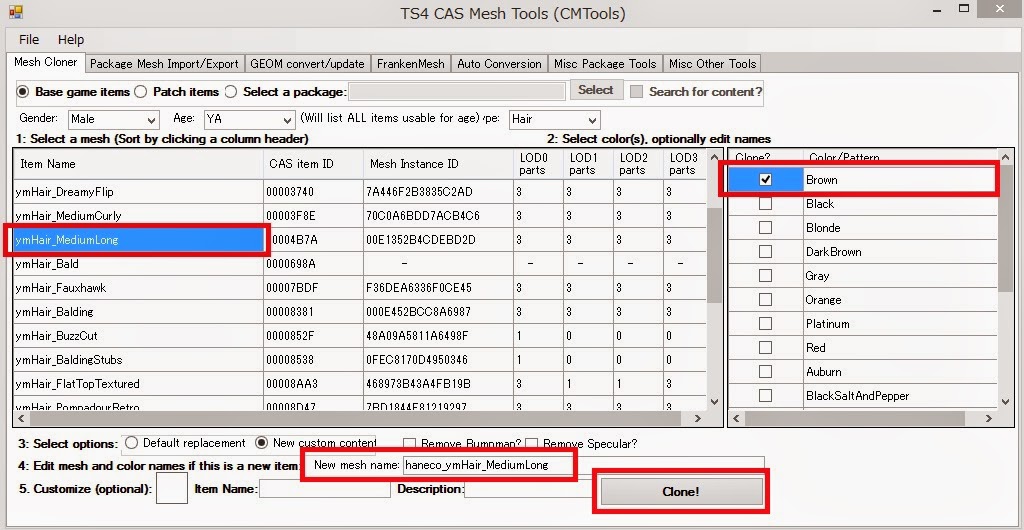Screen dimensions: 1024x530
Task: Click mesh list horizontal scrollbar left arrow
Action: 21,418
